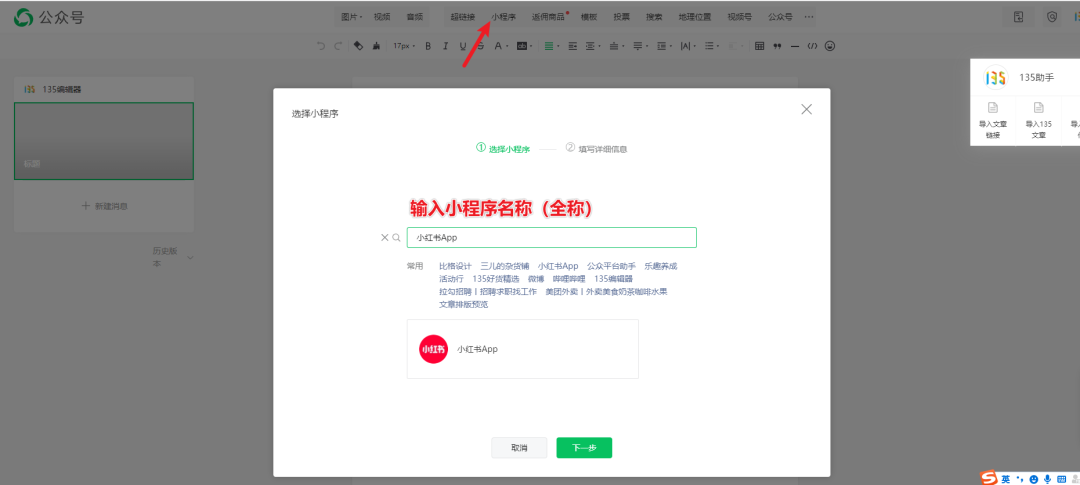Choose 哔哩哔哩 from common mini programs
The width and height of the screenshot is (1080, 485).
[x=569, y=279]
